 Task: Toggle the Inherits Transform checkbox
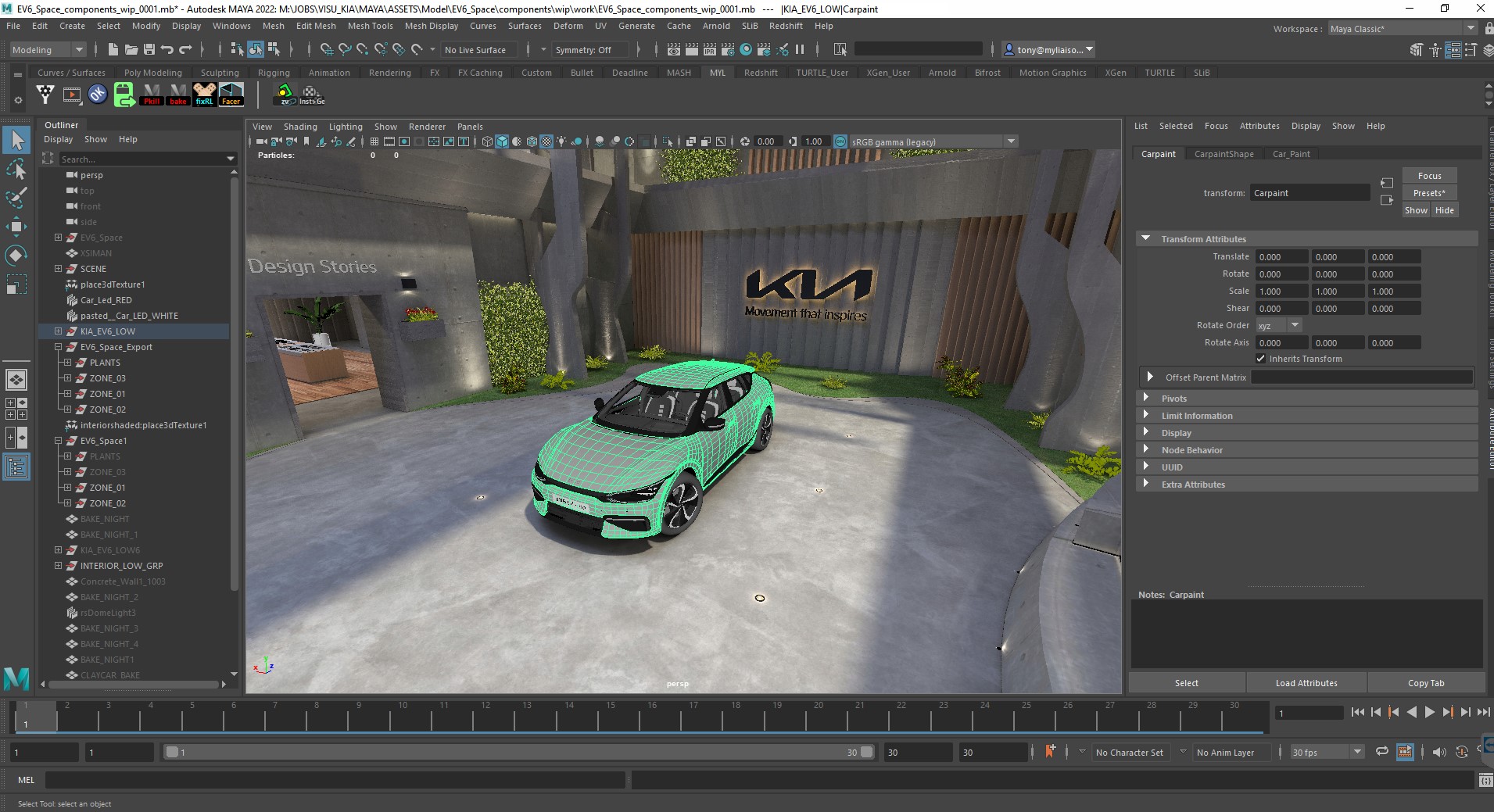(1260, 359)
